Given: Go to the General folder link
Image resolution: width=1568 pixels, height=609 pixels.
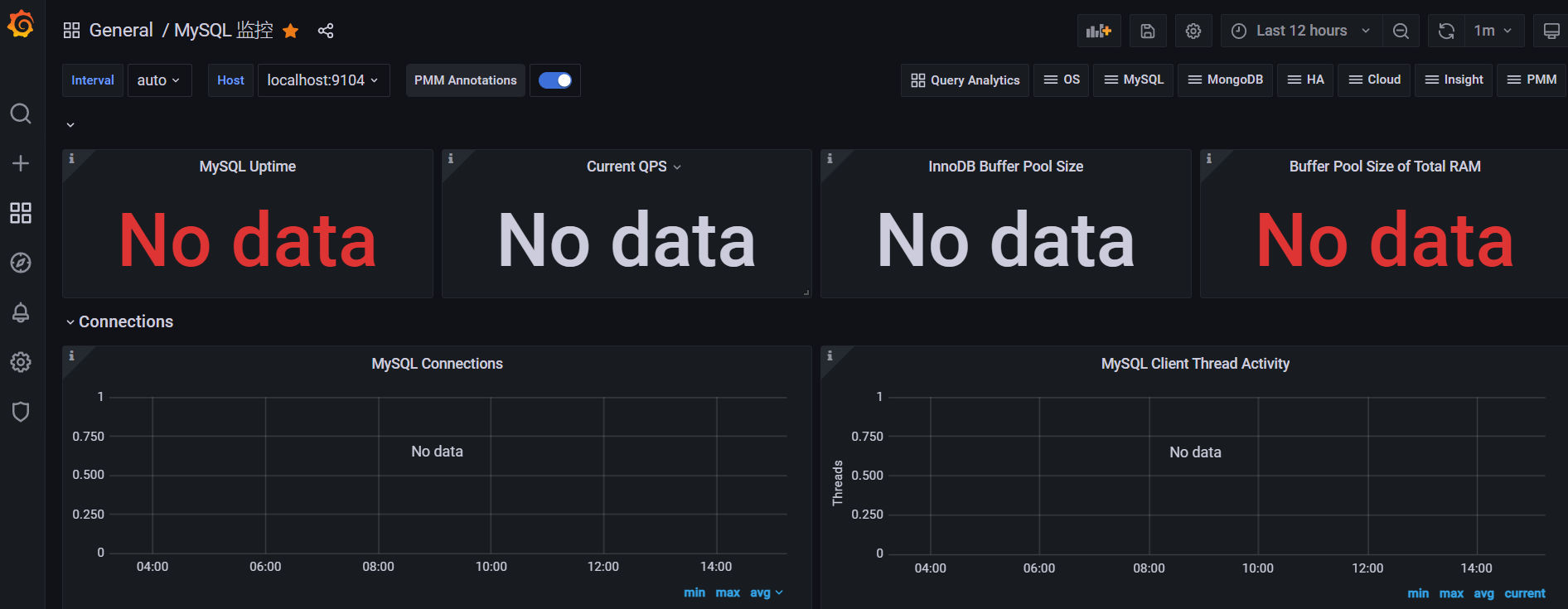Looking at the screenshot, I should [121, 31].
